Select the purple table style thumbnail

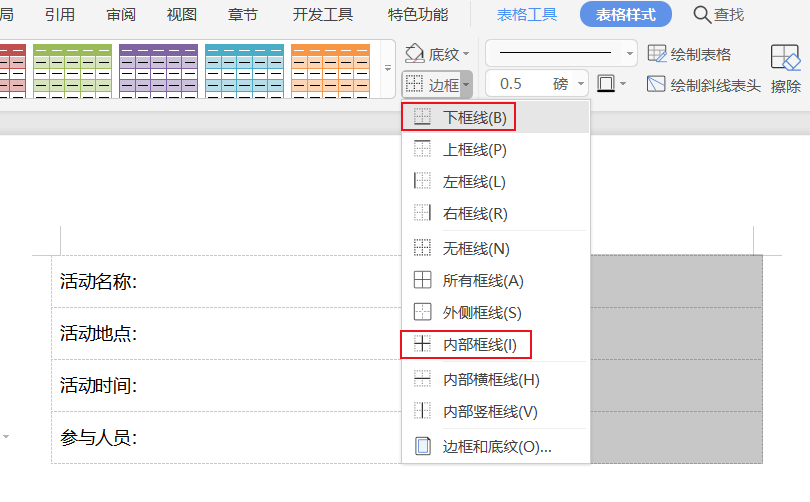[159, 71]
